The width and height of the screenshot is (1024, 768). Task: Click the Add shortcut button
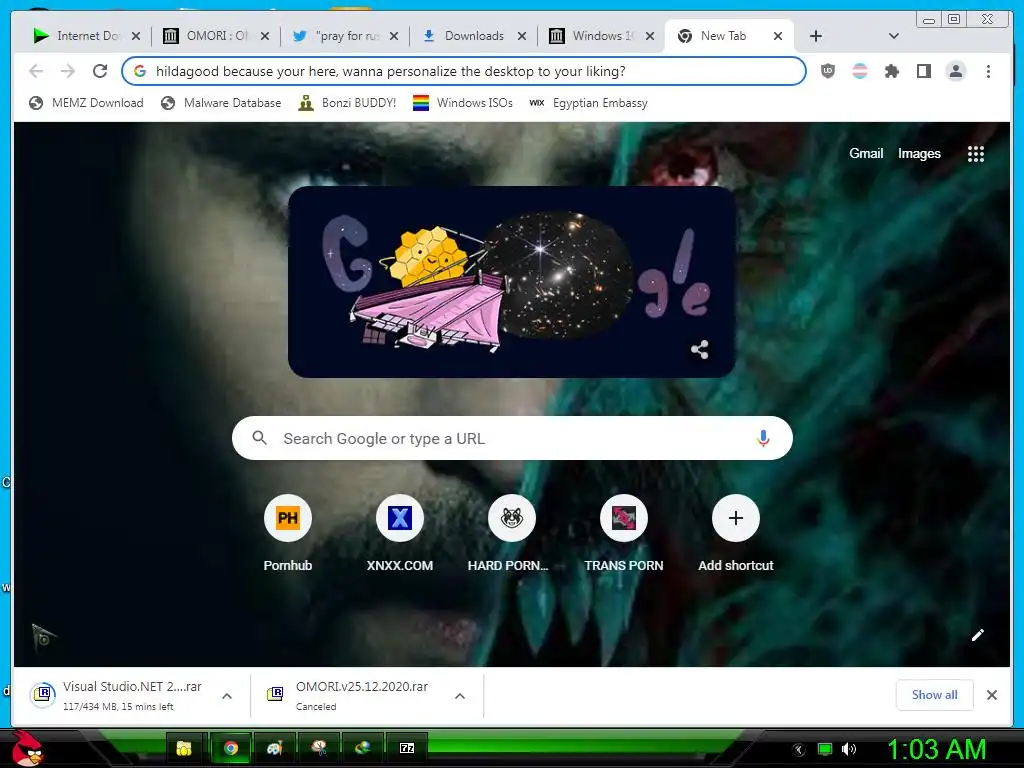(736, 532)
